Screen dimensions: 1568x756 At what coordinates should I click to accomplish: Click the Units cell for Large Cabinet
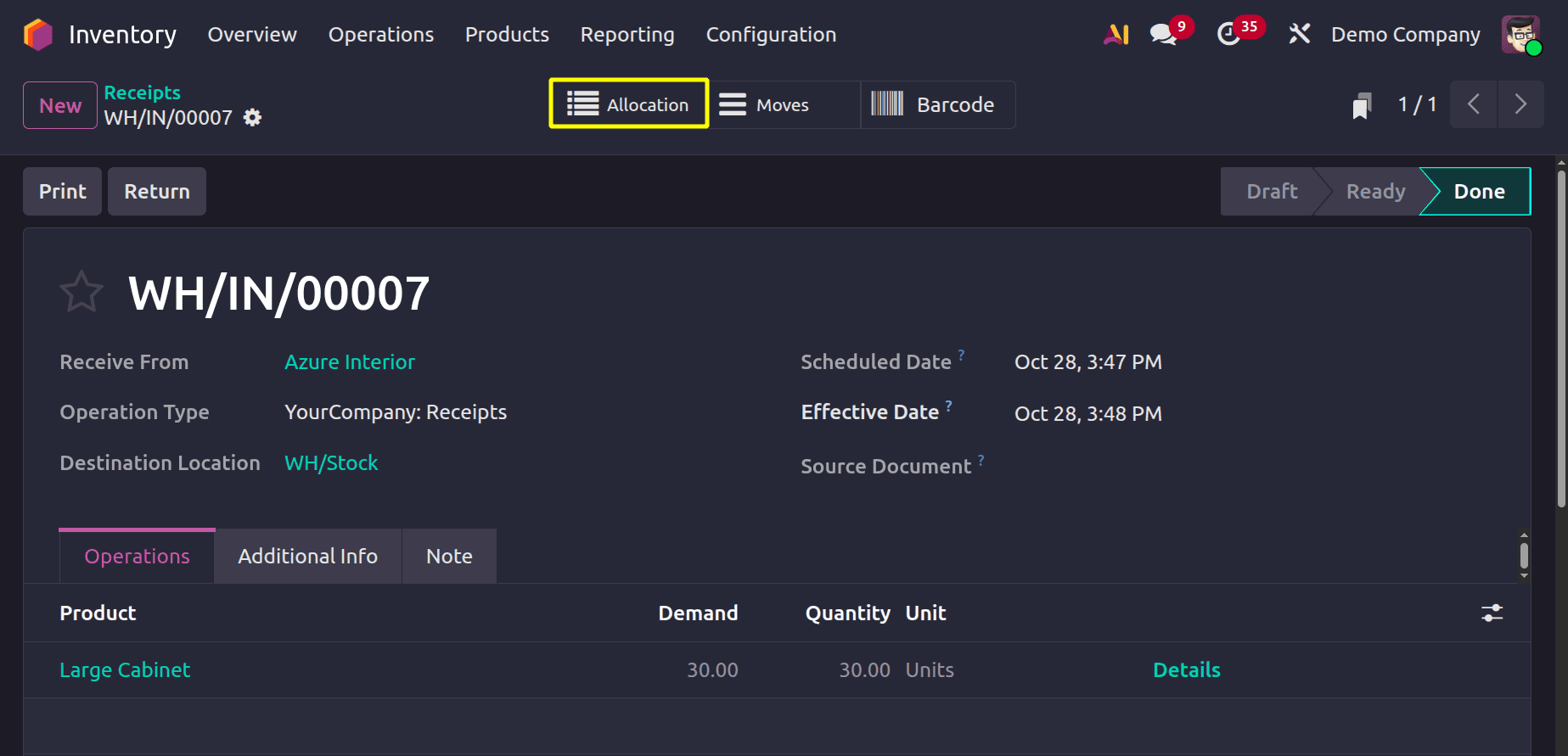pyautogui.click(x=930, y=670)
